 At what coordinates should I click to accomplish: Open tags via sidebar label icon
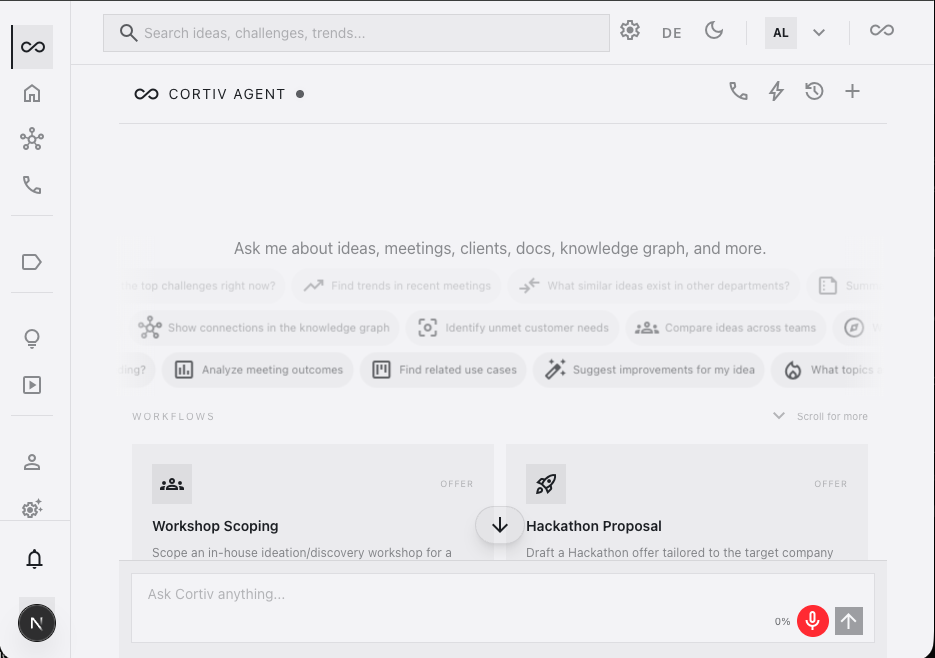[32, 262]
